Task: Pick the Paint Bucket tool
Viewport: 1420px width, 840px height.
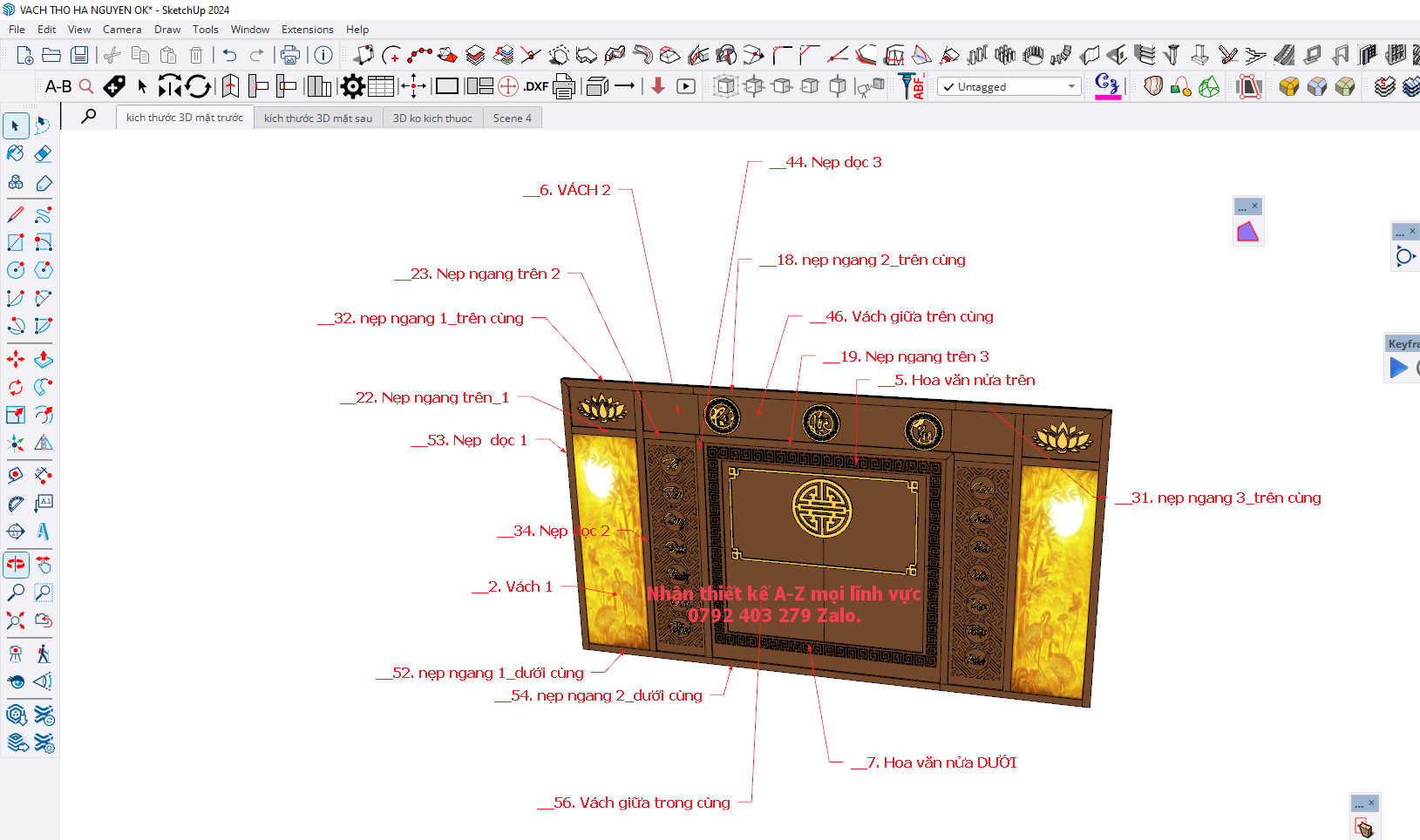Action: 16,154
